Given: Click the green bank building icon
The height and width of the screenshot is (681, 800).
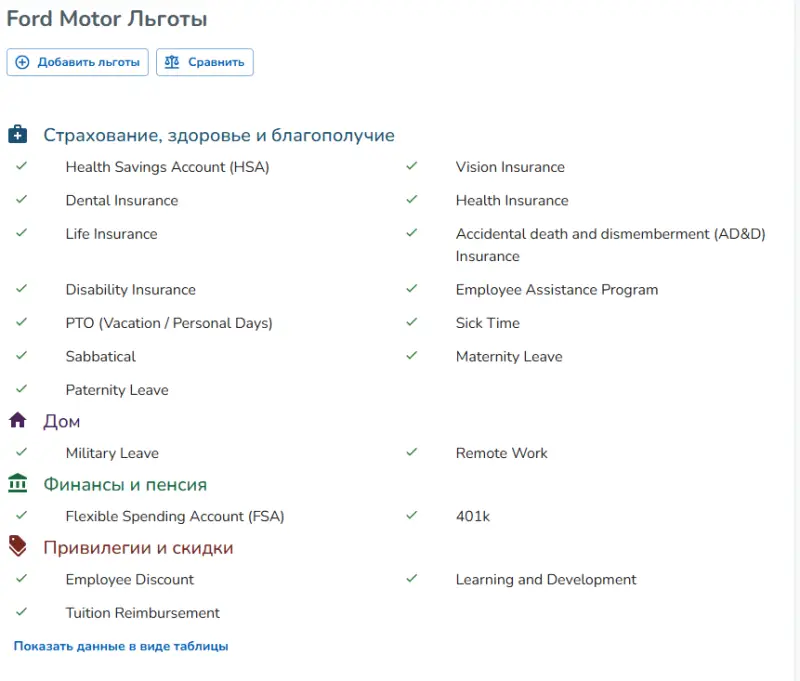Looking at the screenshot, I should click(x=17, y=484).
